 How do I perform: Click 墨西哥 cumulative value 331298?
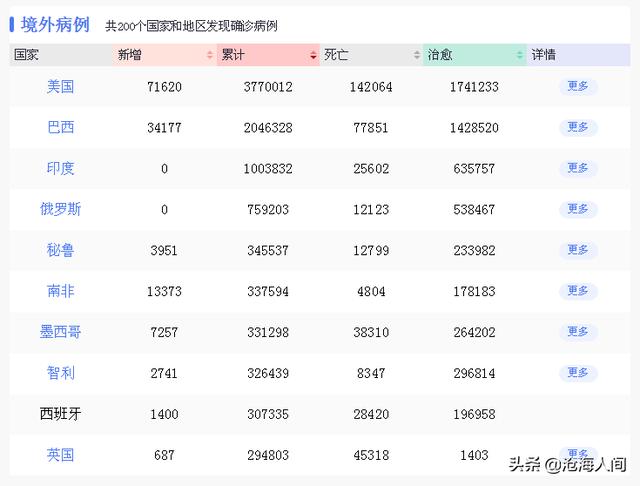pyautogui.click(x=268, y=332)
